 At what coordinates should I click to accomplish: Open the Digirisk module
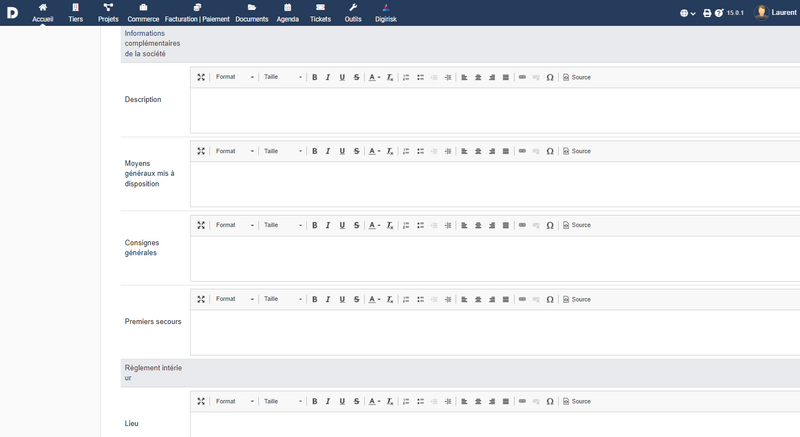point(386,13)
